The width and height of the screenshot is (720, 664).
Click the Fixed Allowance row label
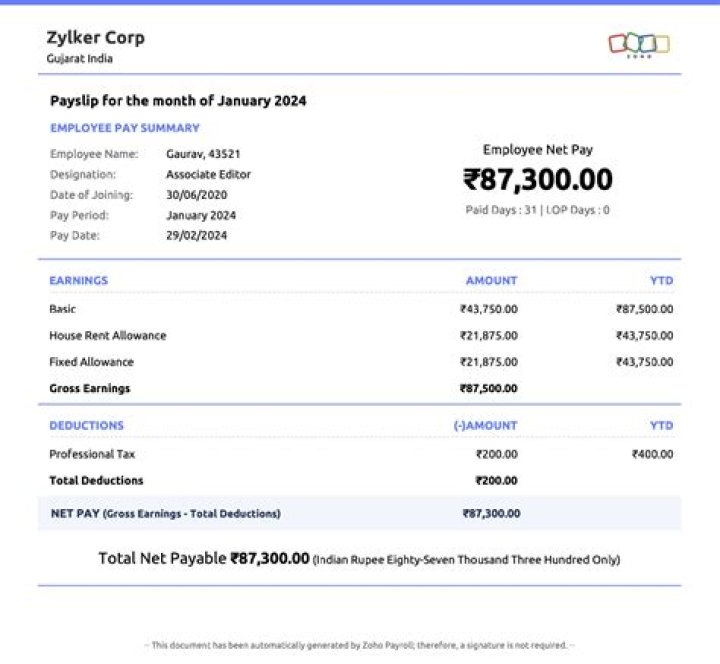pyautogui.click(x=91, y=362)
